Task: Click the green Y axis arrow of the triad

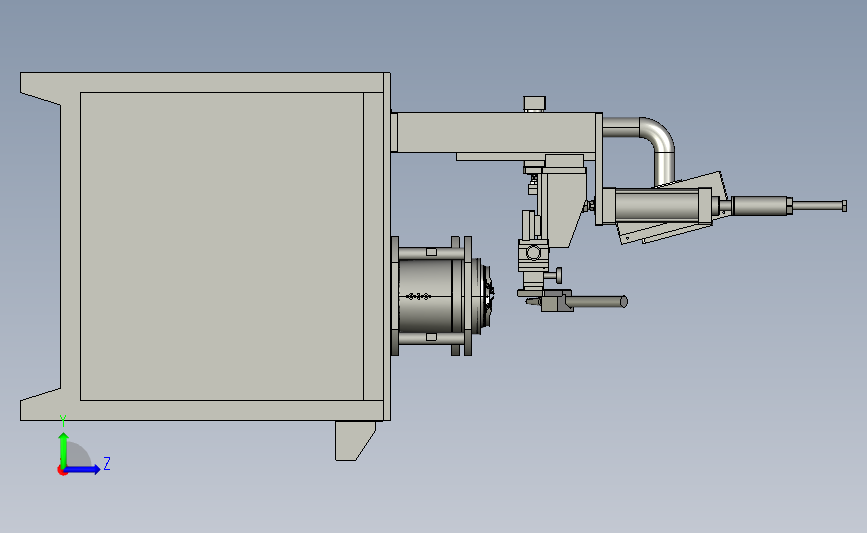Action: pos(64,449)
